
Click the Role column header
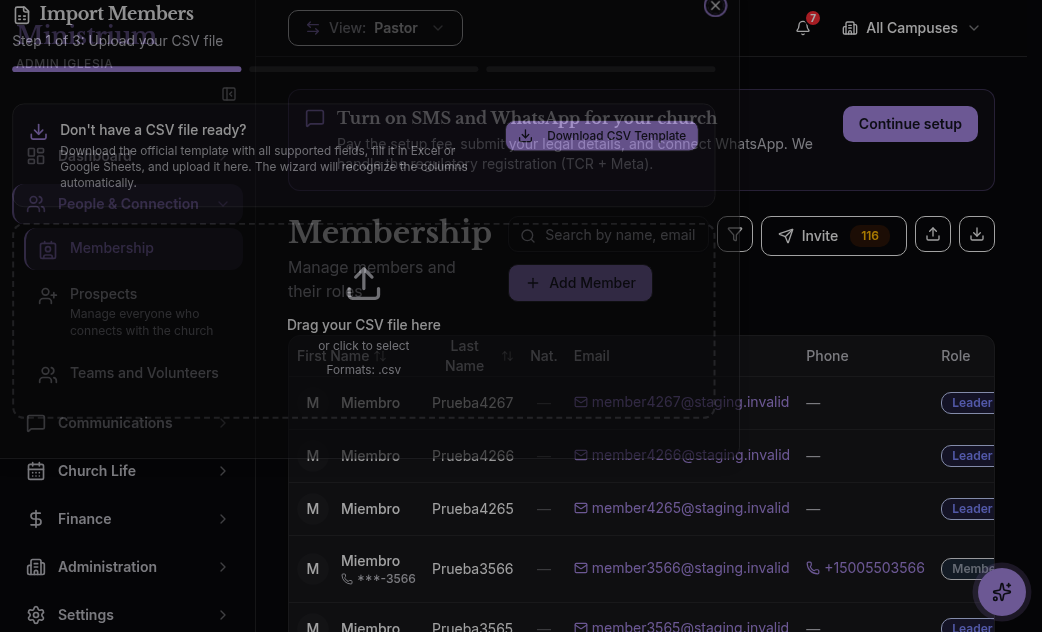point(956,356)
